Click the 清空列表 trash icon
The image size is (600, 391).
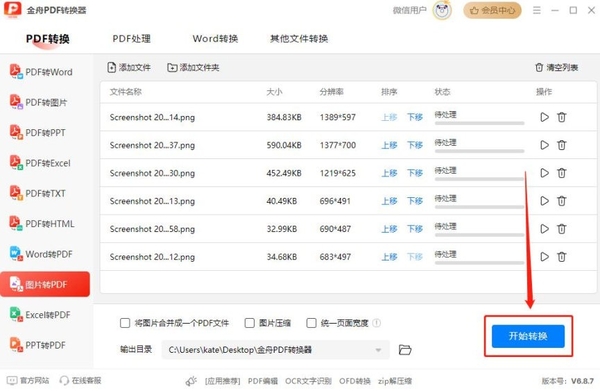click(539, 67)
